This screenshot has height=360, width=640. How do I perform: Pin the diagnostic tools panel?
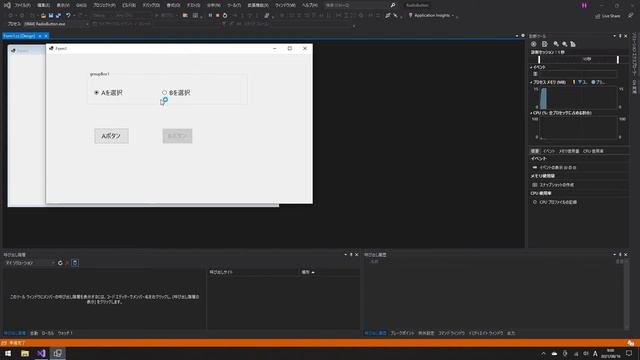[620, 36]
